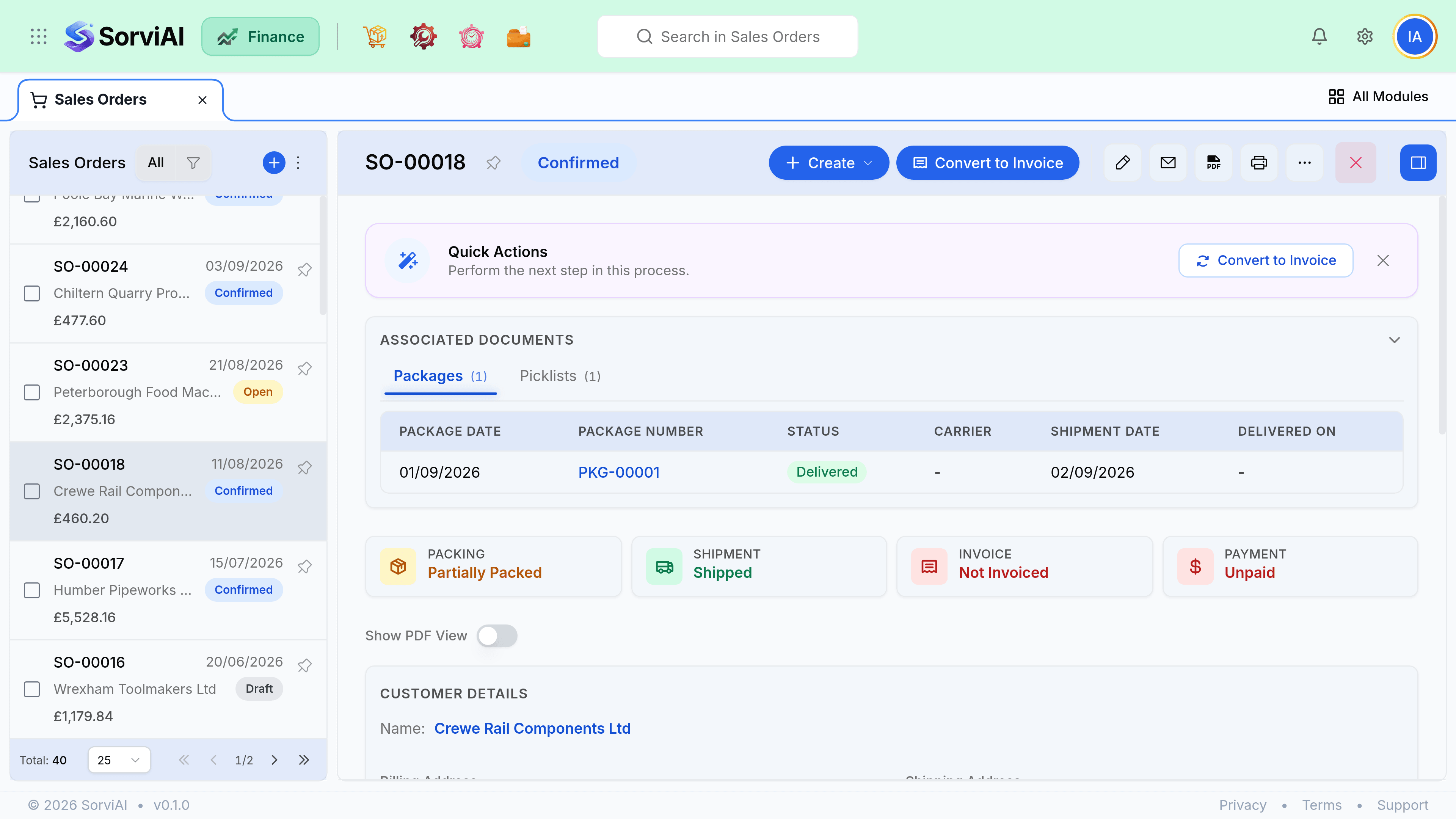
Task: Go to previous page of orders
Action: (213, 759)
